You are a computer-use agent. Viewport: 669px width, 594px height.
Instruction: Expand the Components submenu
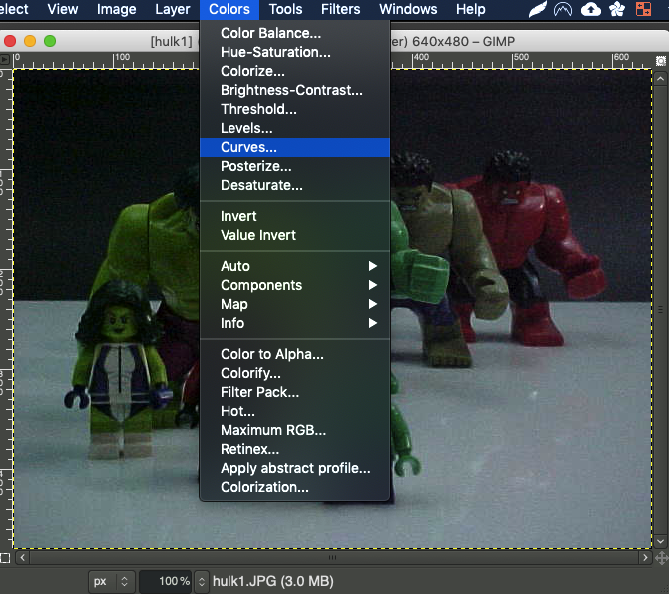295,285
